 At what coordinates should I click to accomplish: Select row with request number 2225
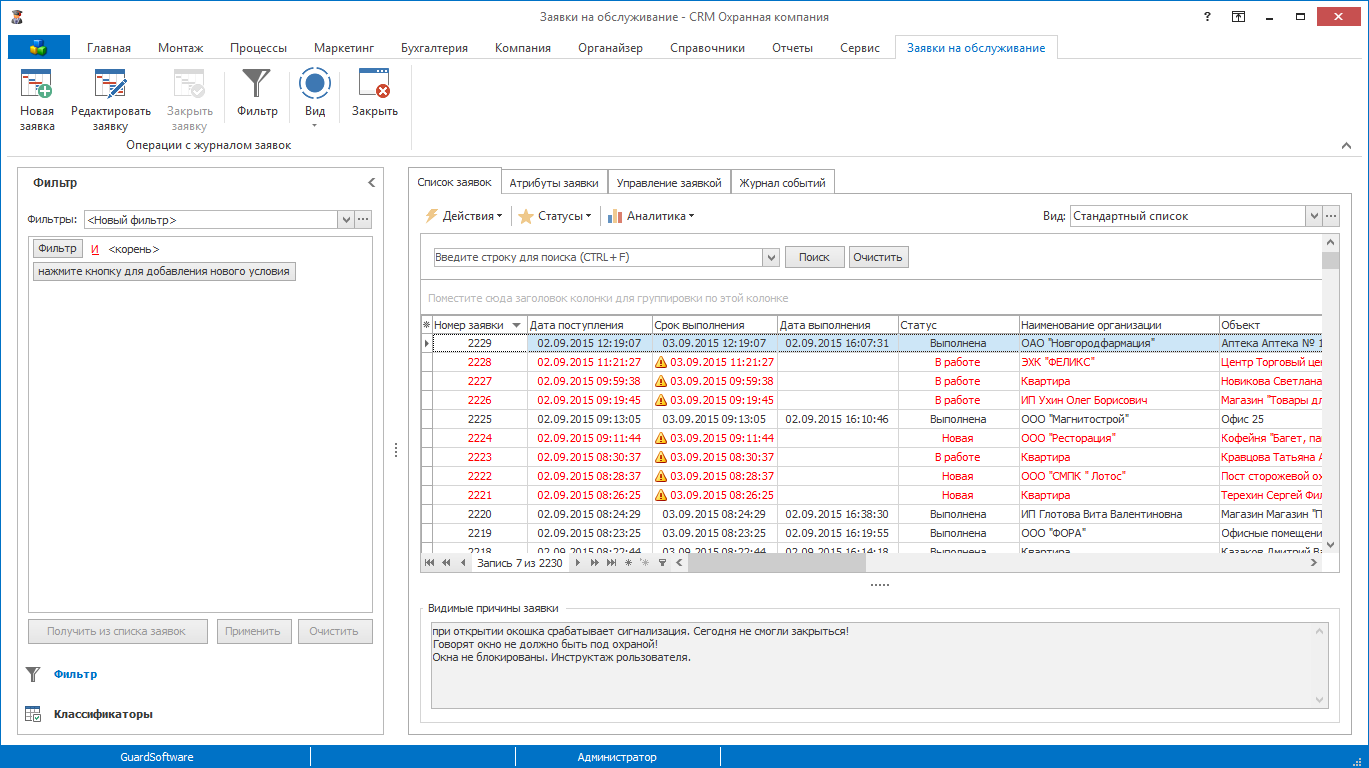[x=872, y=419]
